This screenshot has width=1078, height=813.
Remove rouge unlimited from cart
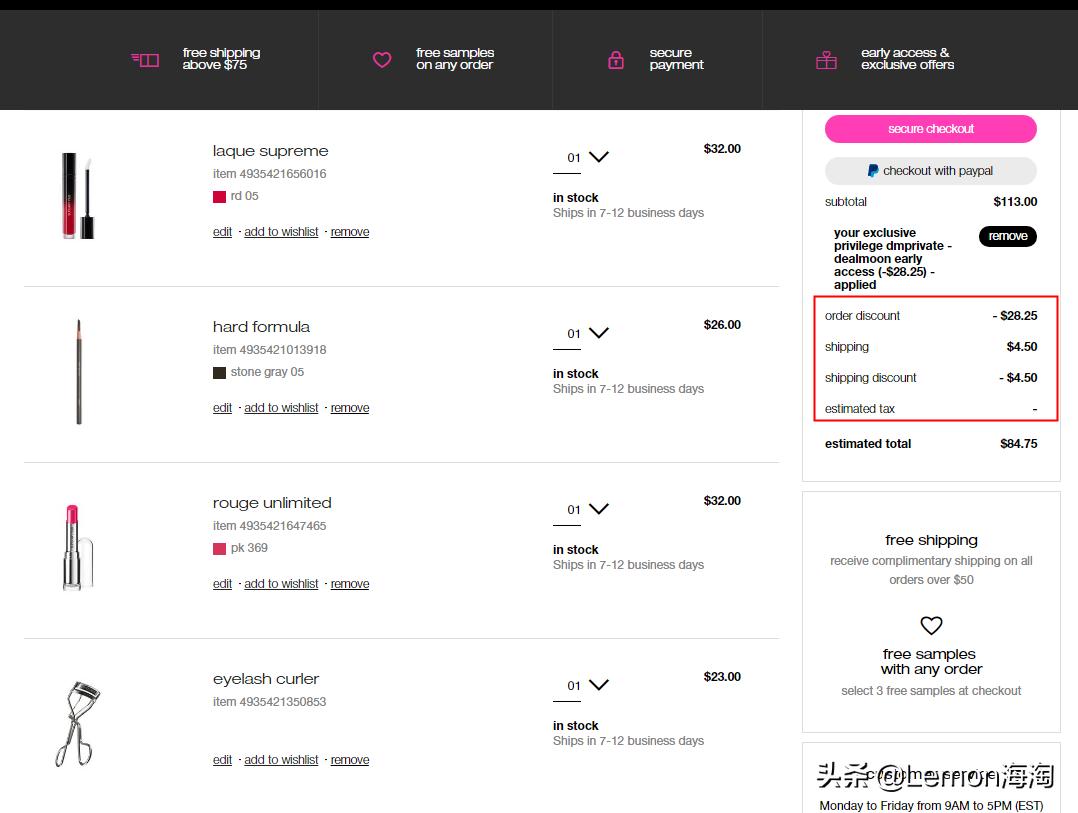350,584
